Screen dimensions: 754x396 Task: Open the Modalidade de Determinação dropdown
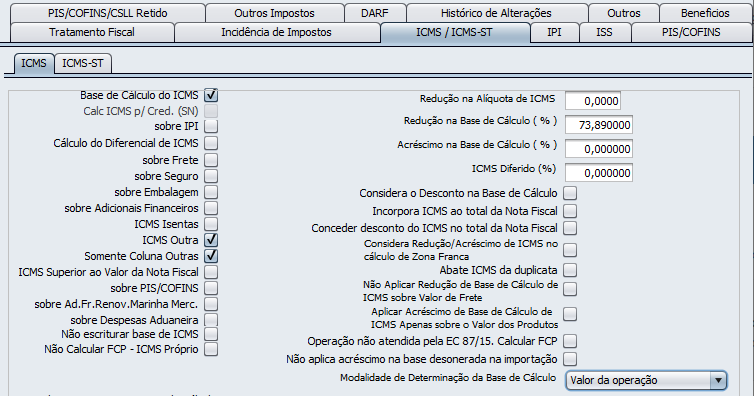(x=646, y=380)
